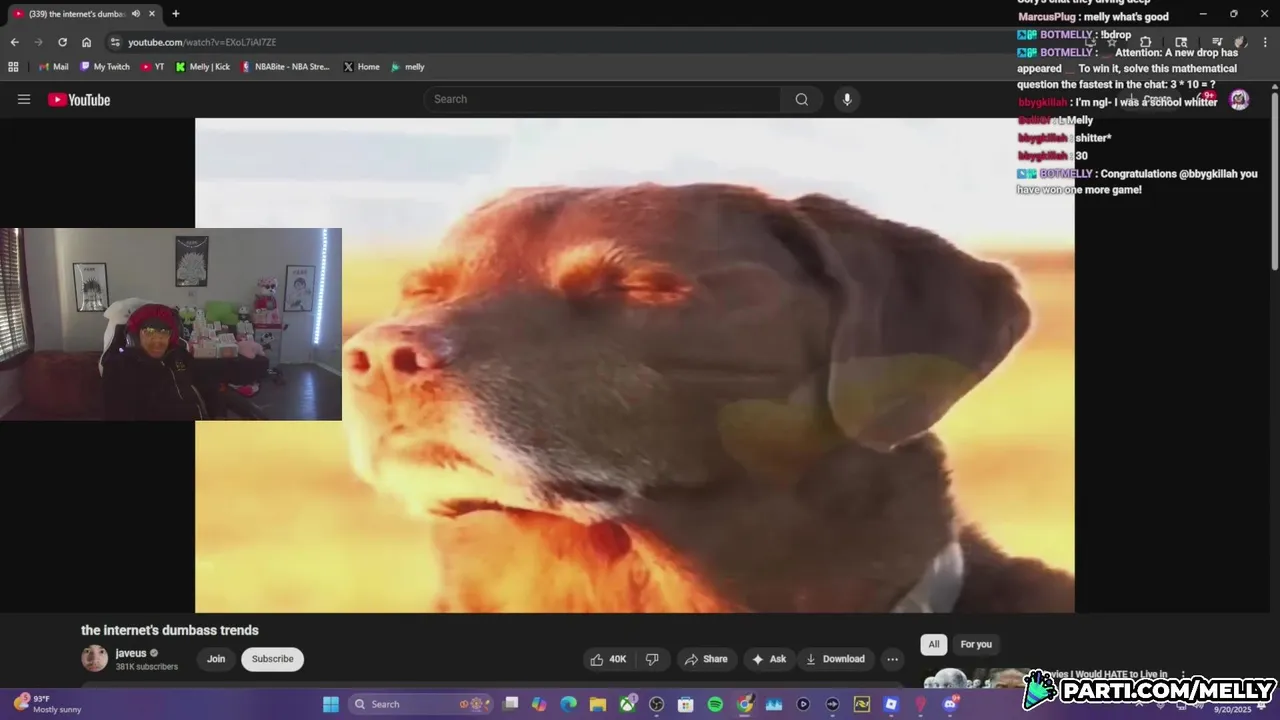Image resolution: width=1280 pixels, height=720 pixels.
Task: Mute the tab via its speaker icon
Action: click(135, 14)
